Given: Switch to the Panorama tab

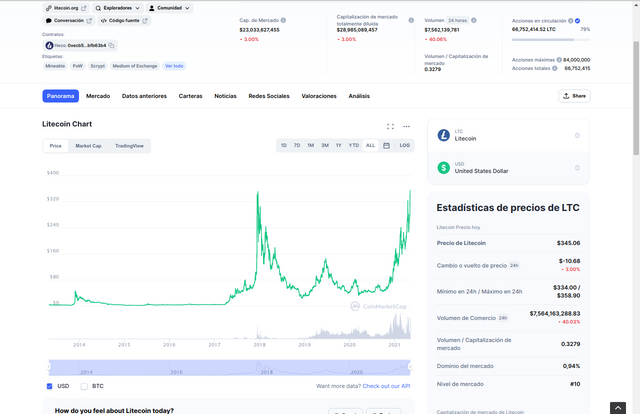Looking at the screenshot, I should point(60,96).
